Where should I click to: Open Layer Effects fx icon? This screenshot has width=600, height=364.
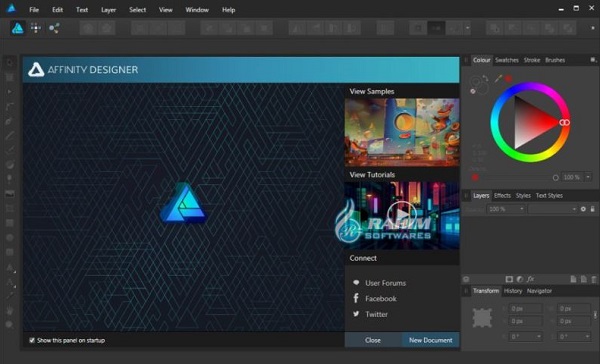point(530,279)
